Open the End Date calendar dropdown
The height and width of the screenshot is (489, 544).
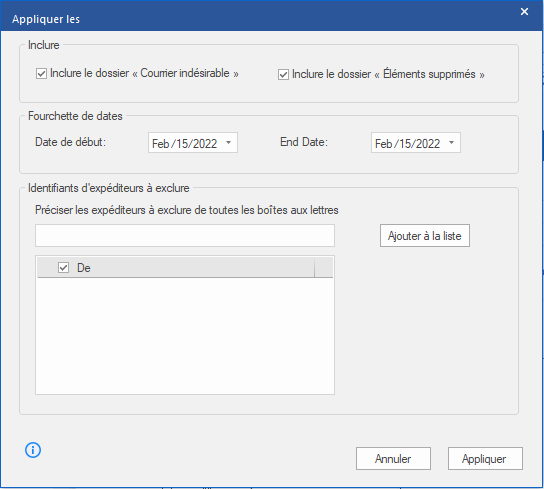[451, 143]
